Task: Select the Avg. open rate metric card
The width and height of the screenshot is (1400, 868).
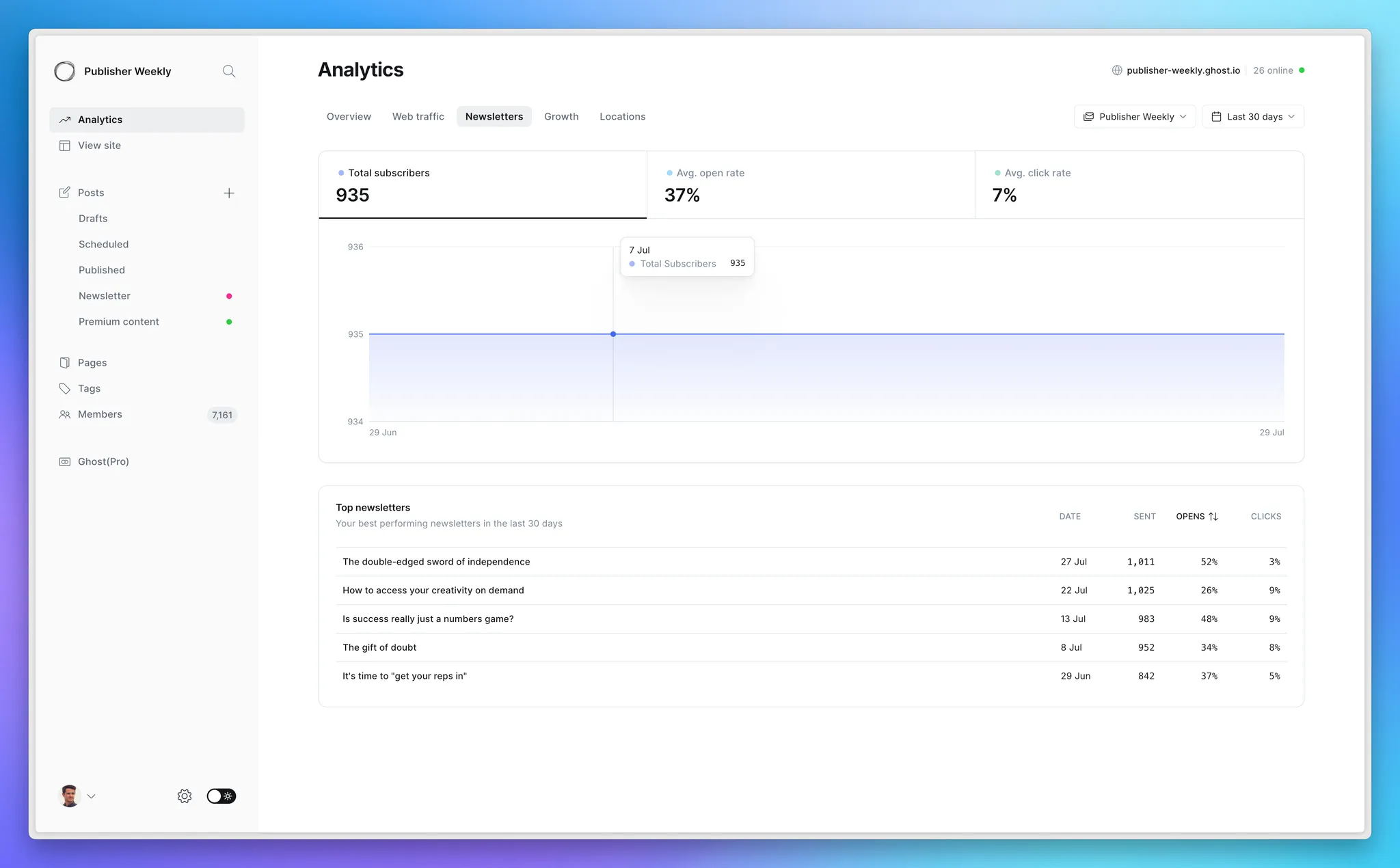Action: [x=810, y=185]
